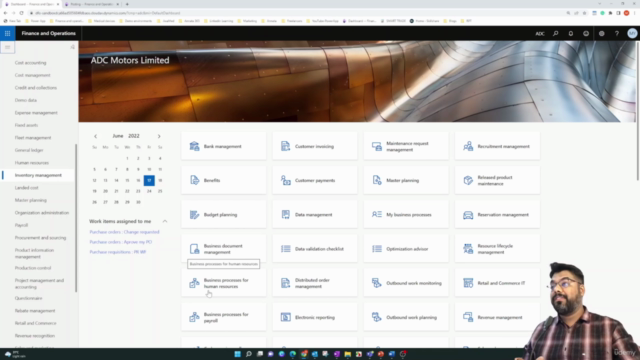Image resolution: width=640 pixels, height=360 pixels.
Task: Go to previous month in calendar
Action: pyautogui.click(x=96, y=136)
